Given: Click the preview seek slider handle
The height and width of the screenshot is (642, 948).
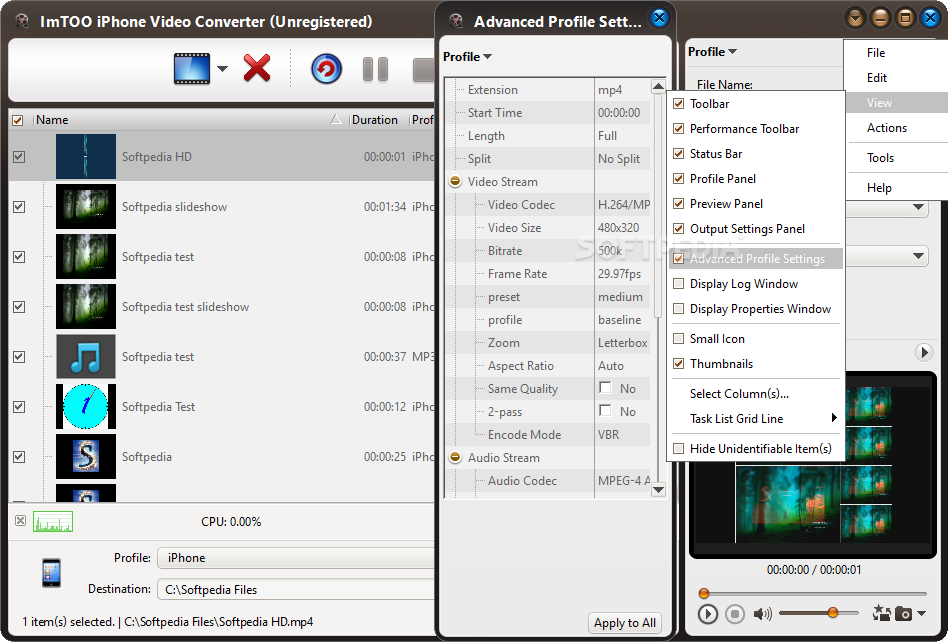Looking at the screenshot, I should [x=704, y=593].
